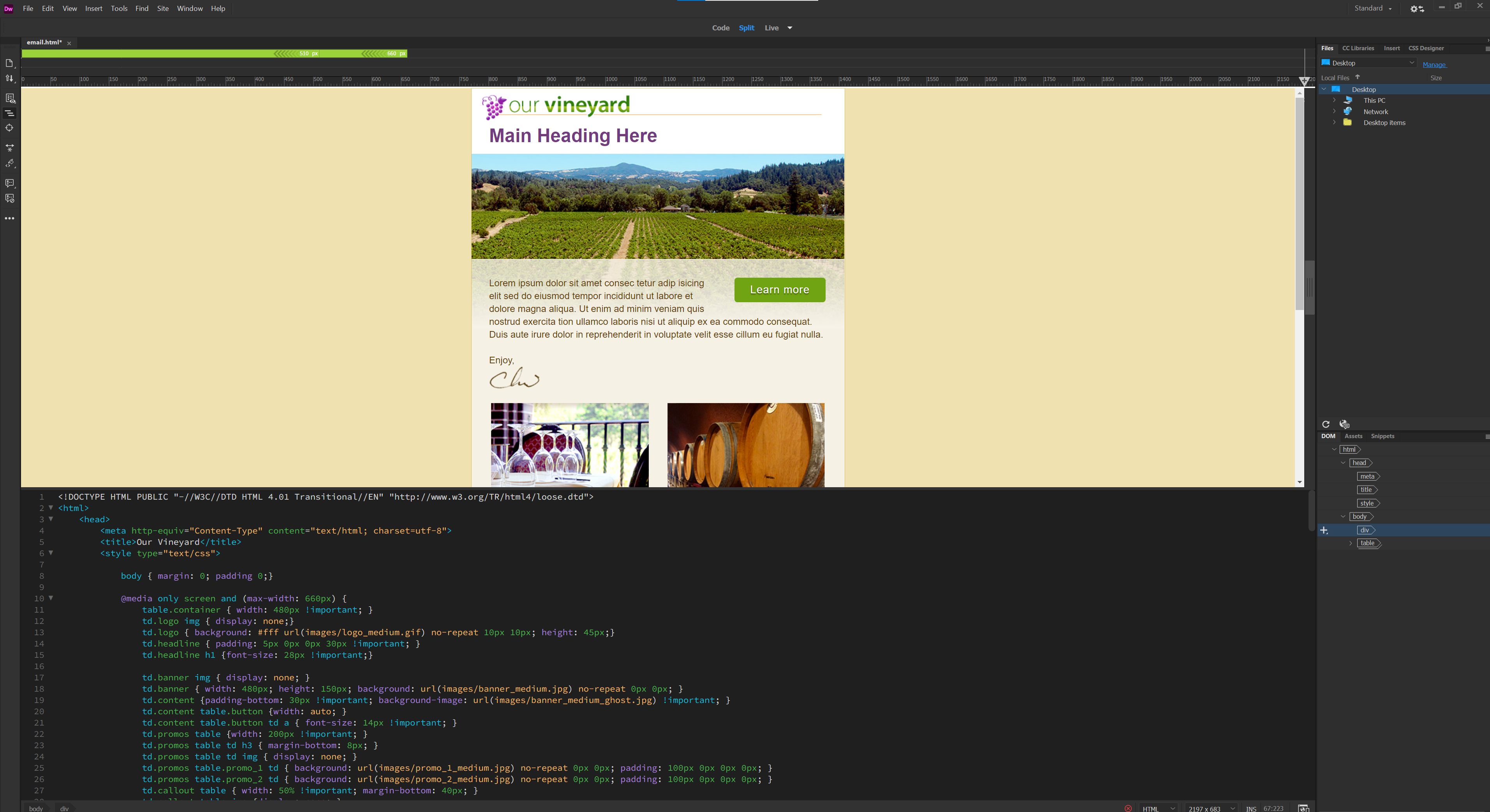Open Customize Toolbar three dots

9,218
